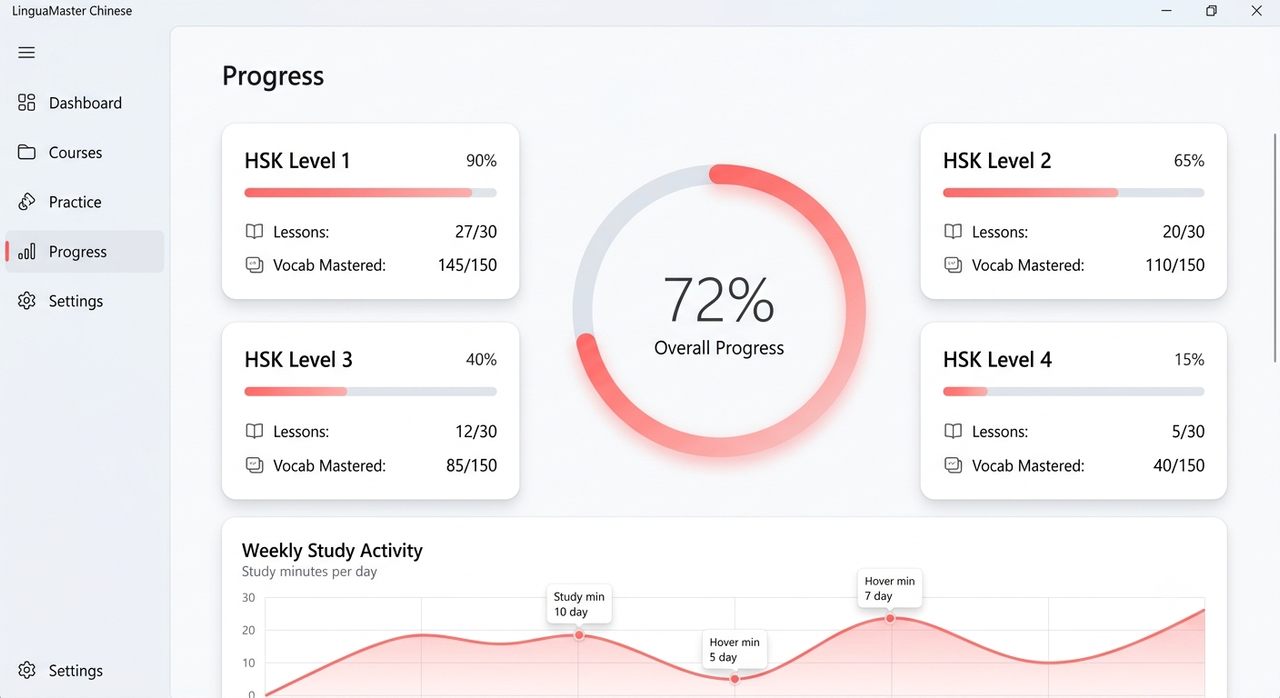Image resolution: width=1280 pixels, height=698 pixels.
Task: Click the Hover min 7 day tooltip
Action: [x=890, y=588]
